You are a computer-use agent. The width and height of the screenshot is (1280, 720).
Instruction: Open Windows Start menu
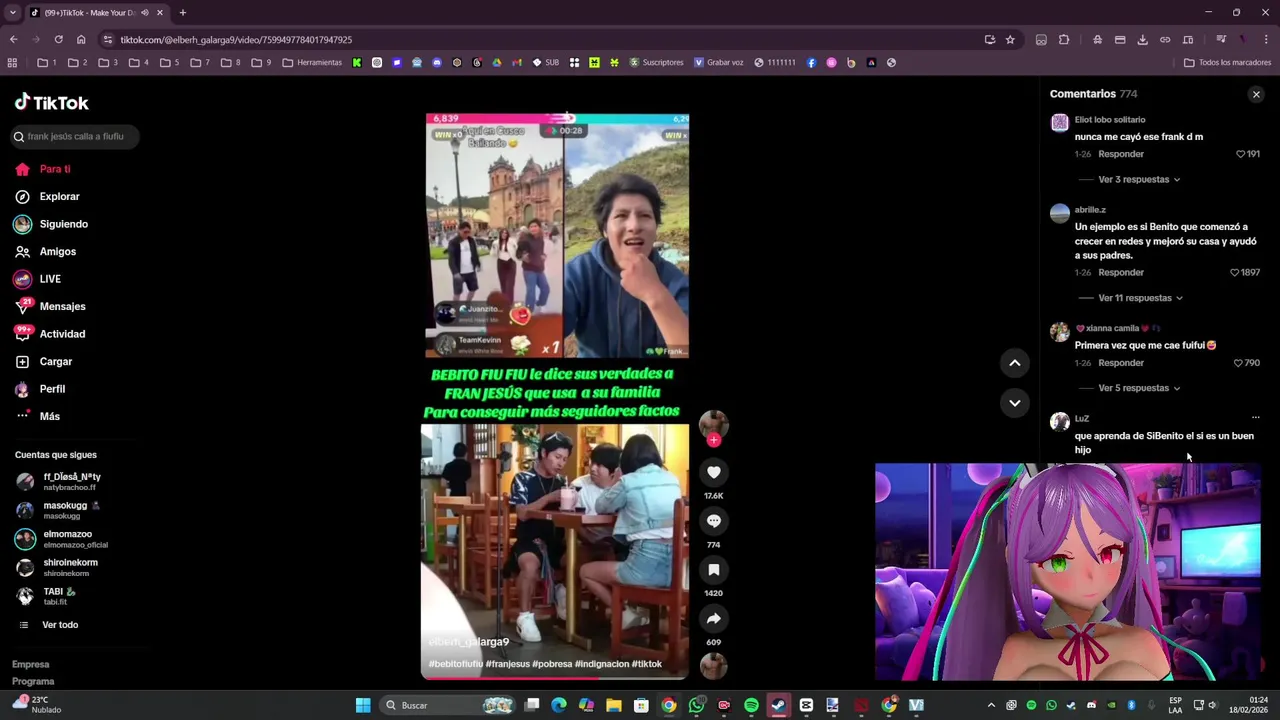363,705
